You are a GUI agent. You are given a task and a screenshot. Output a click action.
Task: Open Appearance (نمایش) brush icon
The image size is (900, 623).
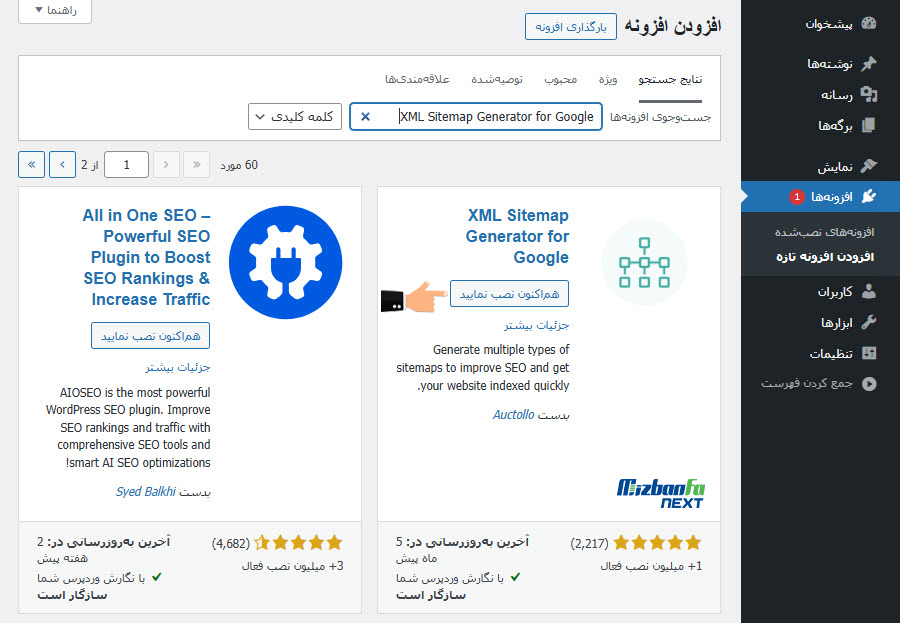pos(869,166)
